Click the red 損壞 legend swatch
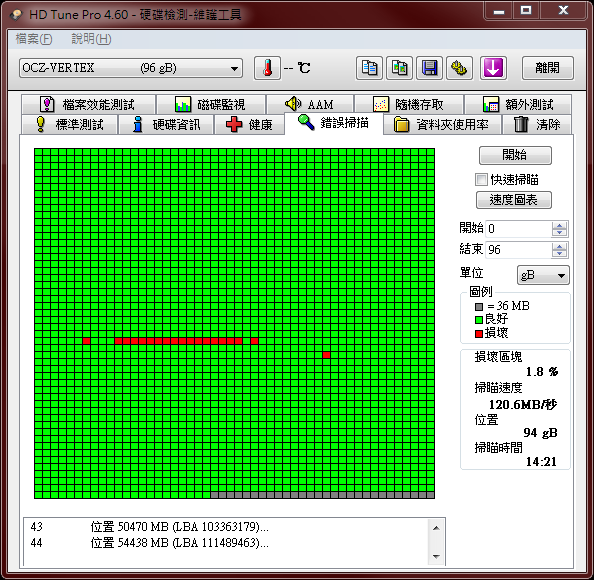 tap(479, 334)
